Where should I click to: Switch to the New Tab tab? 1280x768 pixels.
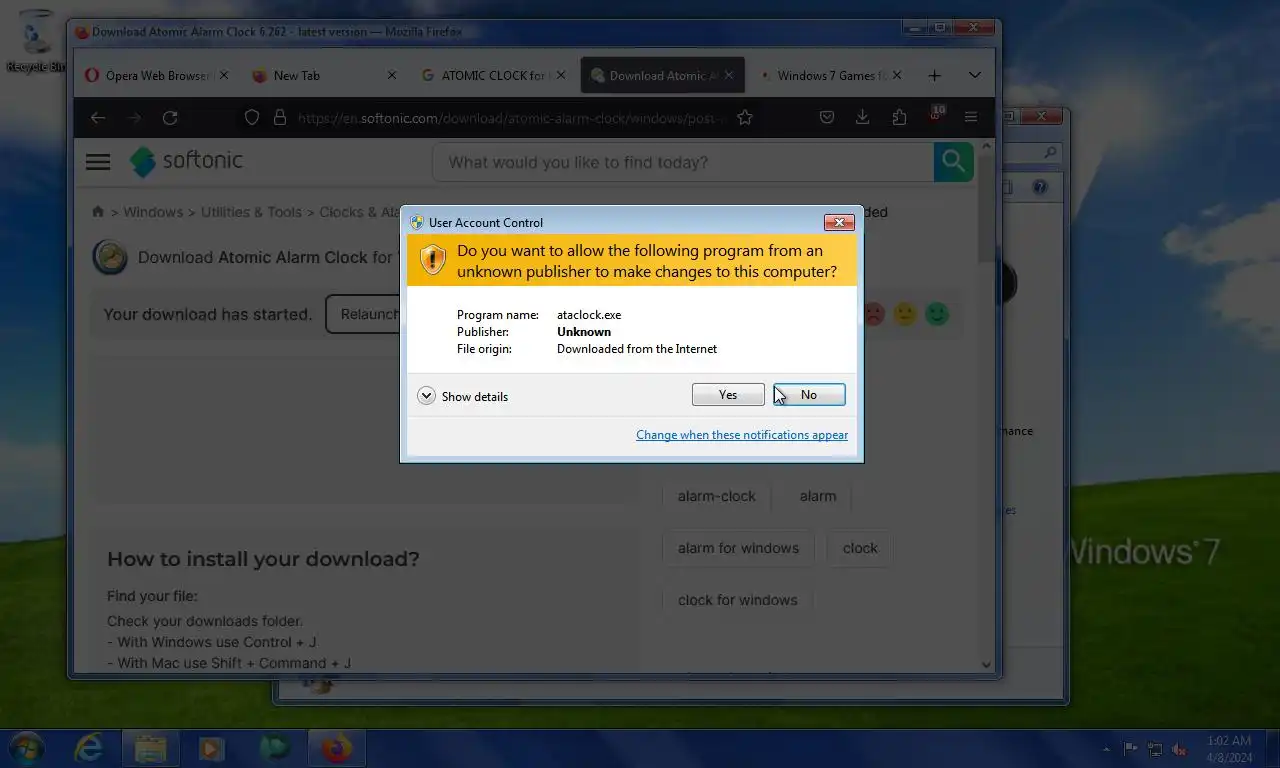[324, 75]
